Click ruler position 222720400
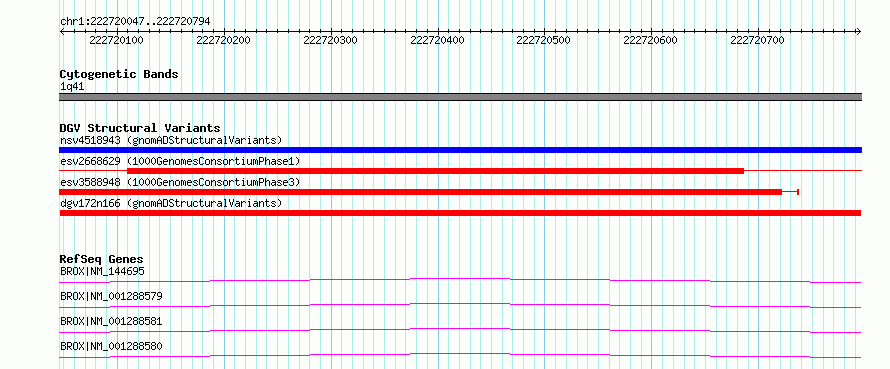 (x=437, y=41)
